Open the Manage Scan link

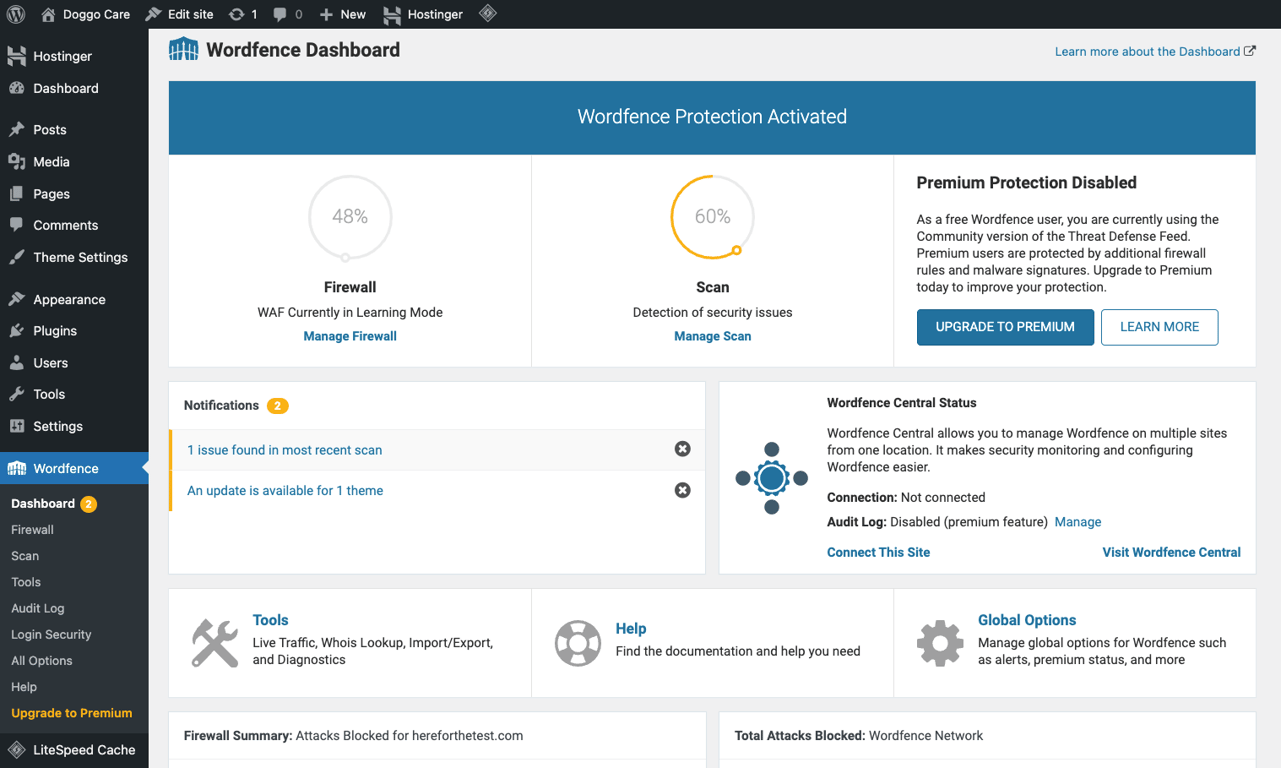712,336
